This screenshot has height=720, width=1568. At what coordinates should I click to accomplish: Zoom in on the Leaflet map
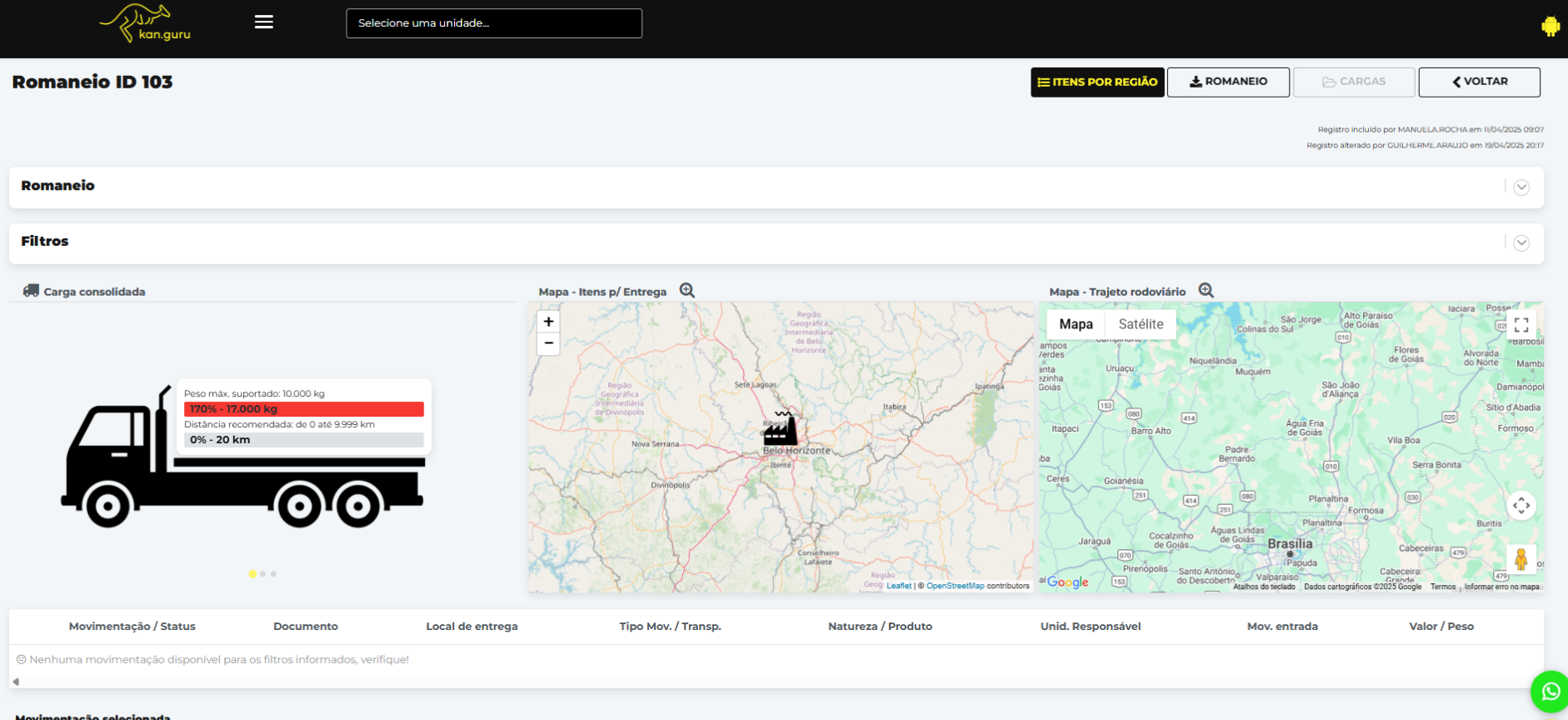click(x=548, y=322)
